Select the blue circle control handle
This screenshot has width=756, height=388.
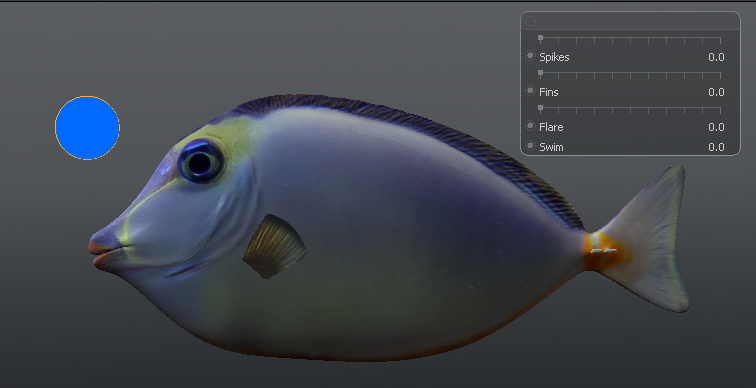(x=87, y=128)
